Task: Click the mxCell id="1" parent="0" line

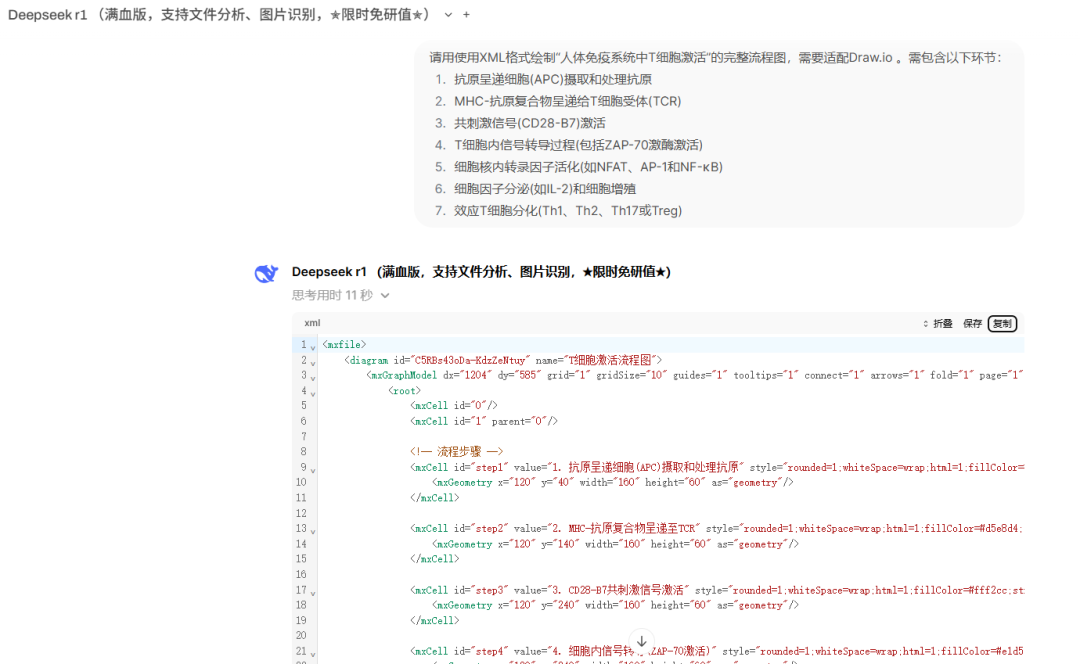Action: tap(484, 421)
